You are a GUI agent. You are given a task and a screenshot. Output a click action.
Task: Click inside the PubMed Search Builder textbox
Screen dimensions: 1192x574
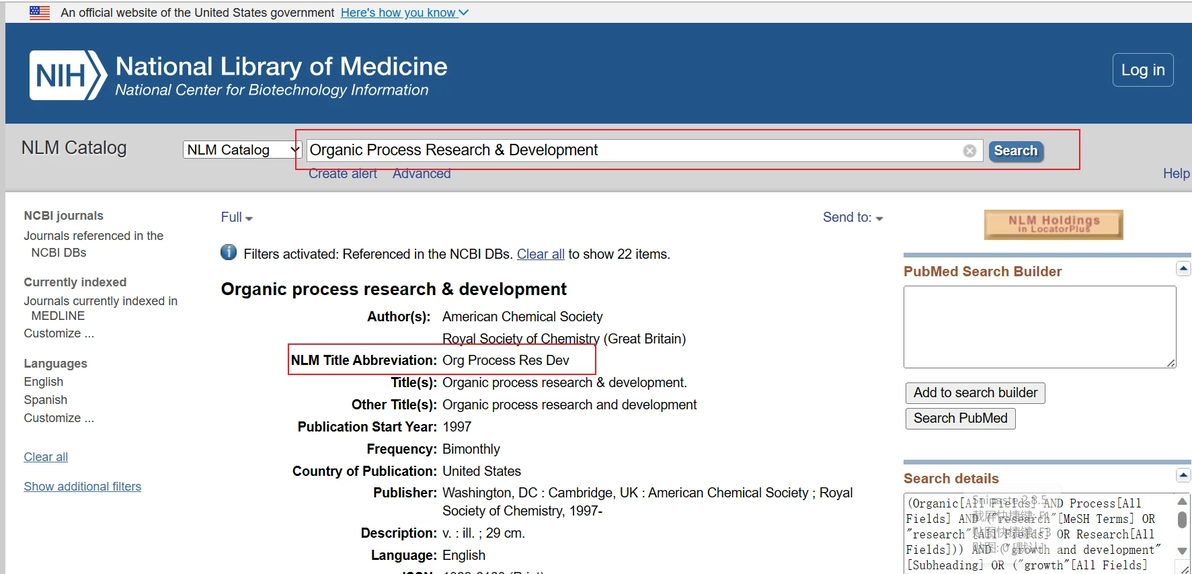tap(1039, 326)
